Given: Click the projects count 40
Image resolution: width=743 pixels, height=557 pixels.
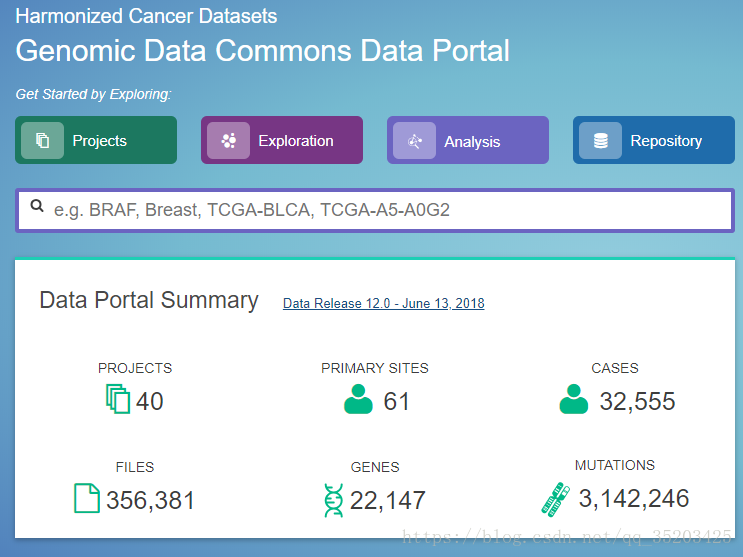Looking at the screenshot, I should 149,401.
